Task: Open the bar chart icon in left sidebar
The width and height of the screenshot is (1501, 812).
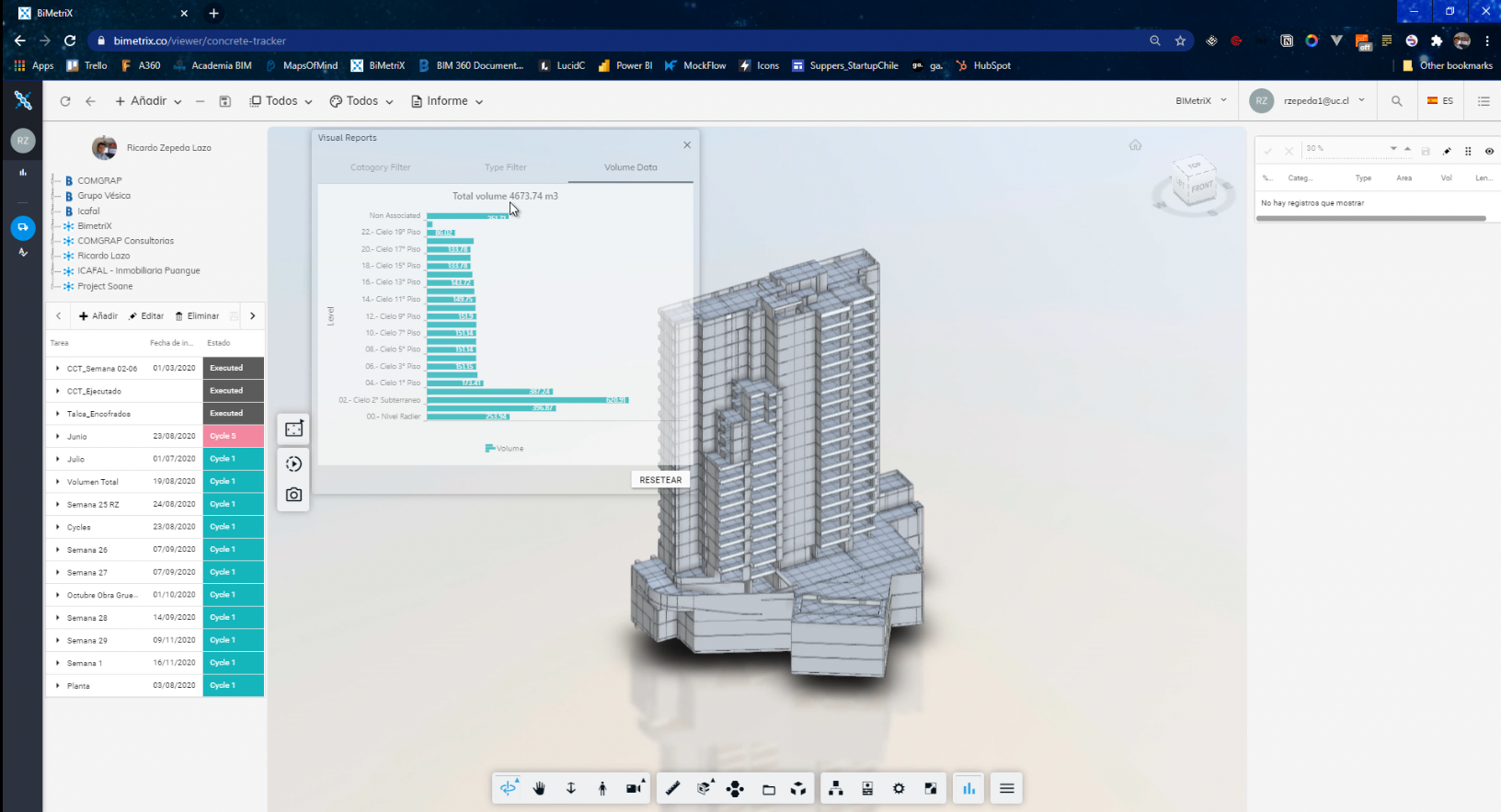Action: 23,172
